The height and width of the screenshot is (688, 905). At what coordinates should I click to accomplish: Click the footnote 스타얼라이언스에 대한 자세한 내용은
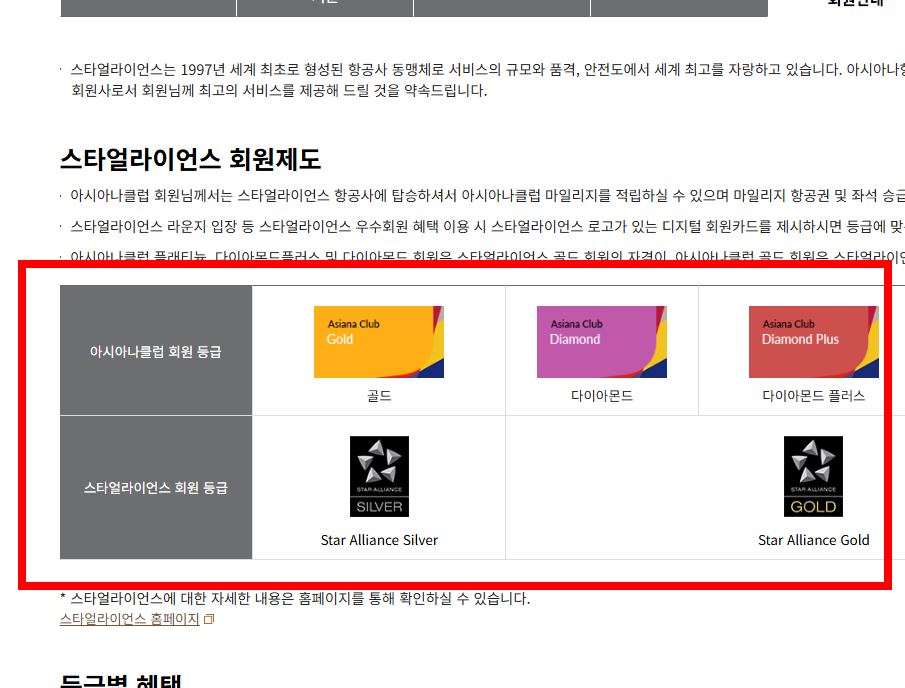pos(295,599)
